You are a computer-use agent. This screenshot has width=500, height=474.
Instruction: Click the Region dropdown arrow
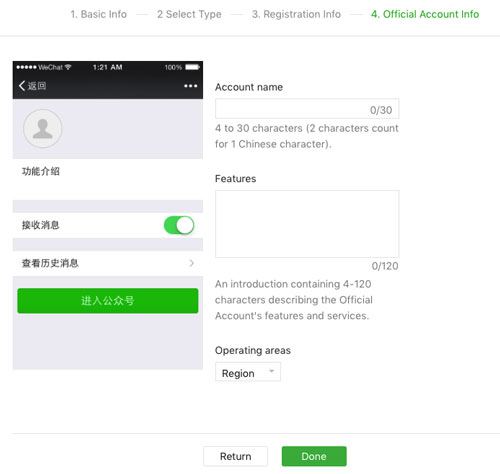[x=271, y=371]
